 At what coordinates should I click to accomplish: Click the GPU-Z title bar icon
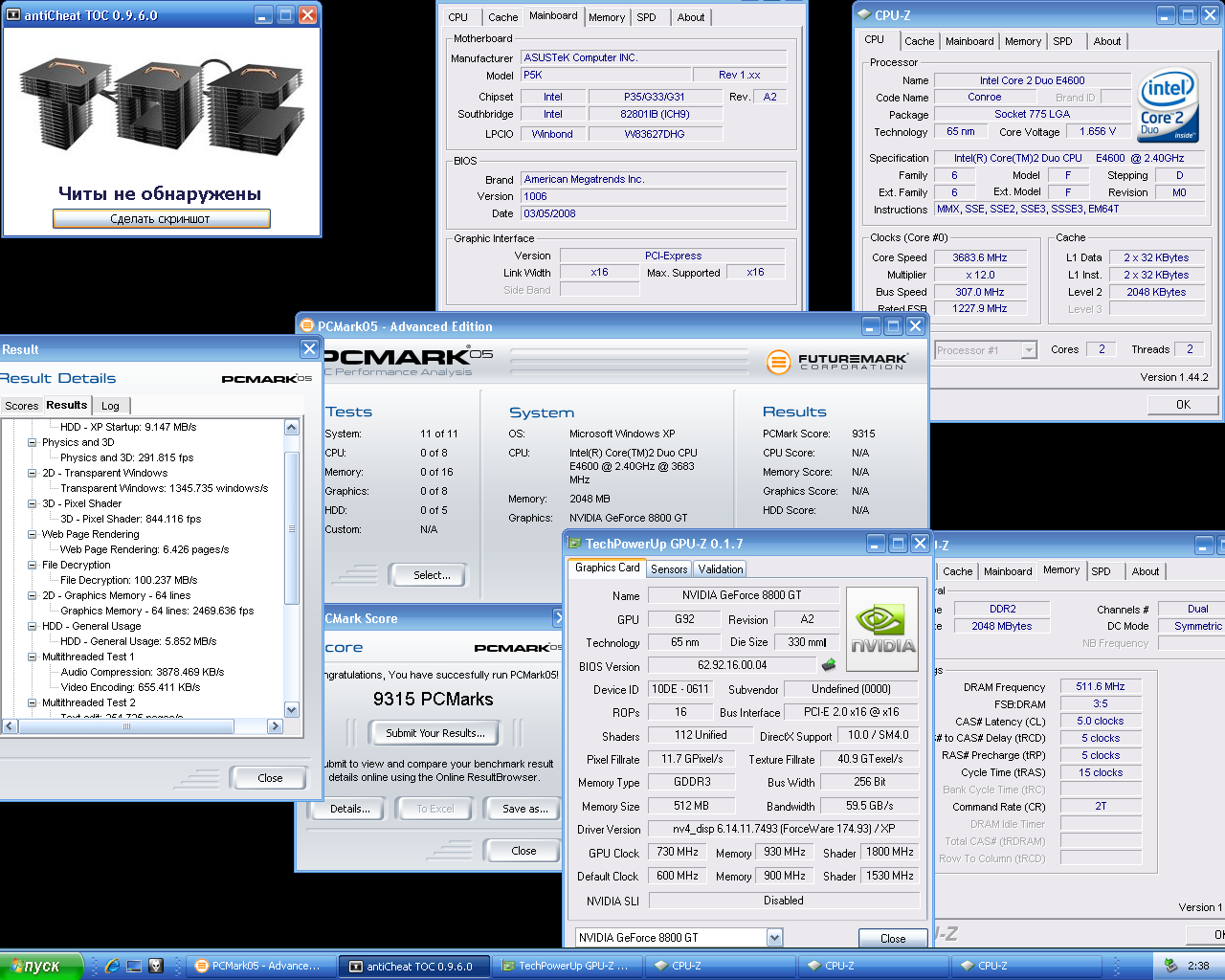click(574, 544)
